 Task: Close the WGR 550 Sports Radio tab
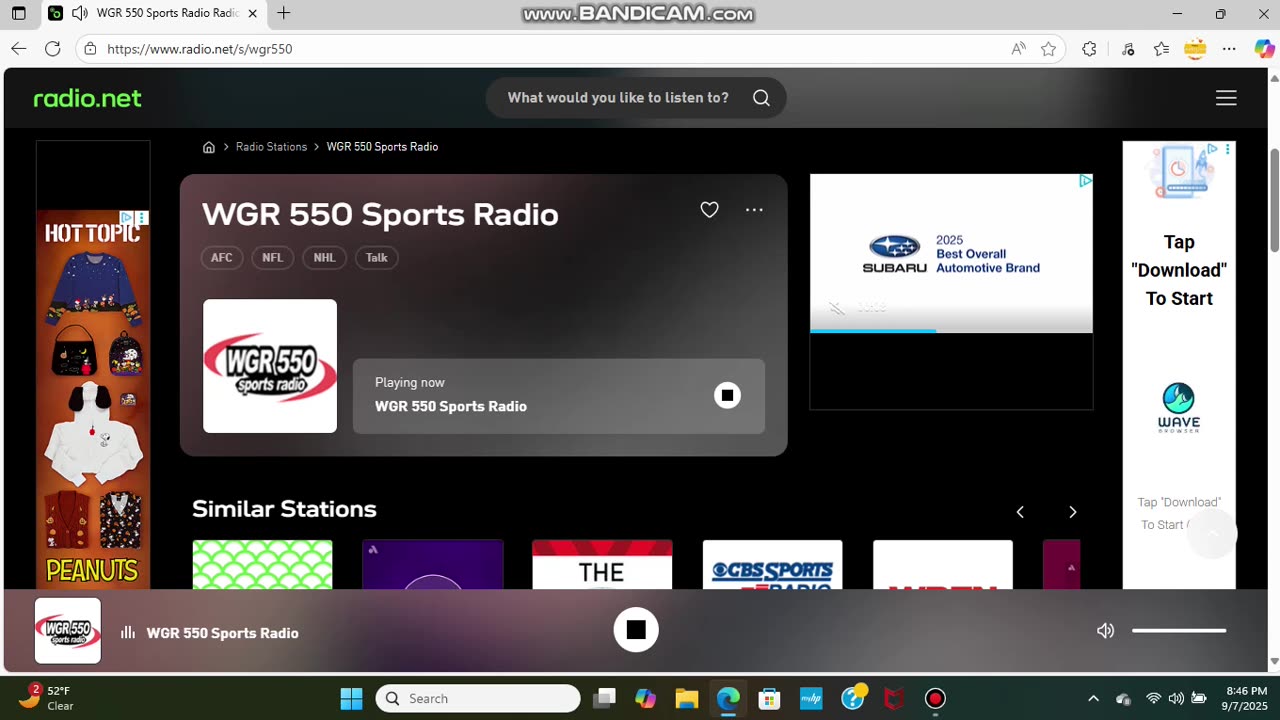[252, 14]
